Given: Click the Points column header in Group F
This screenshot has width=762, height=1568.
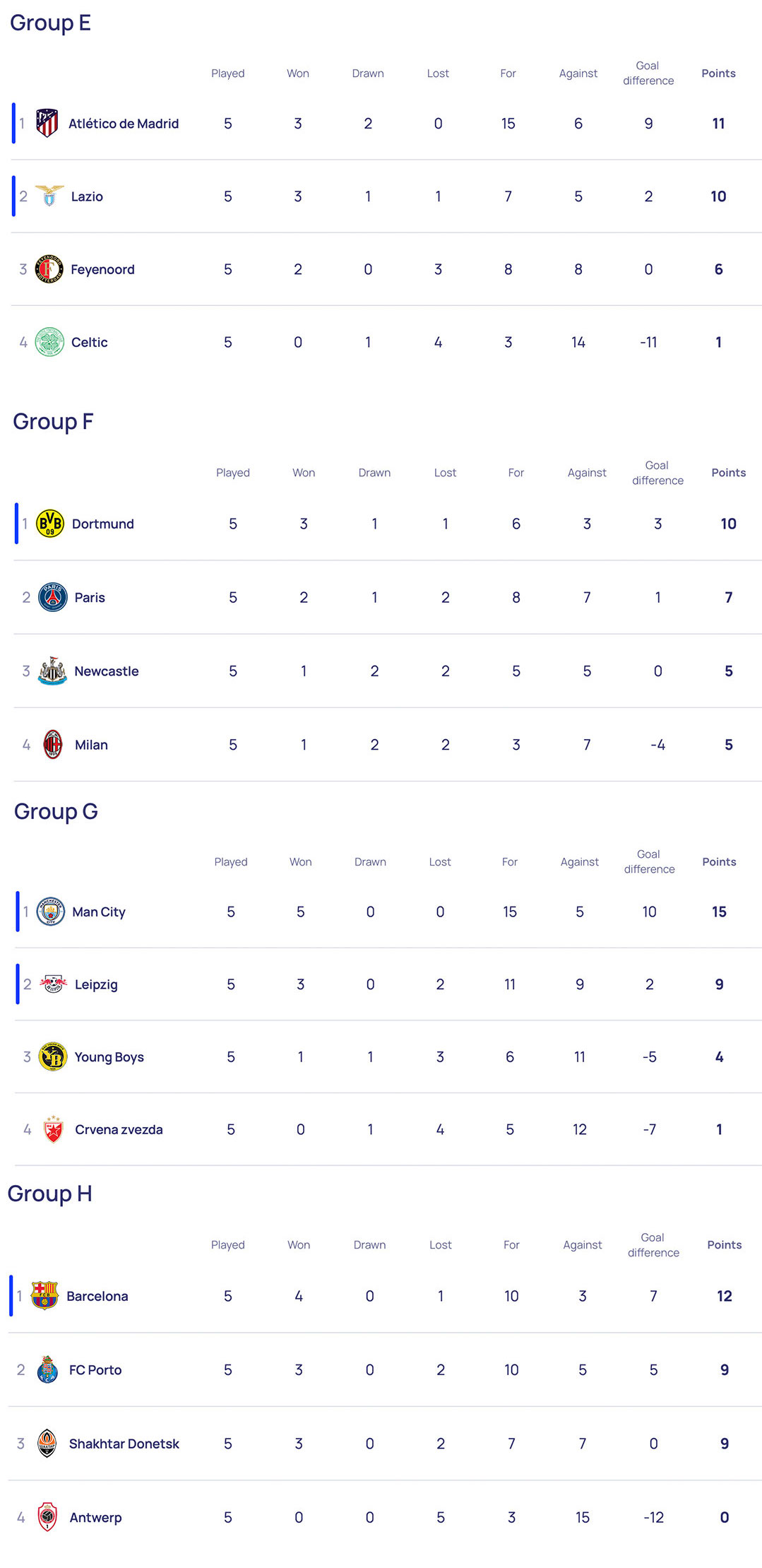Looking at the screenshot, I should pyautogui.click(x=728, y=473).
